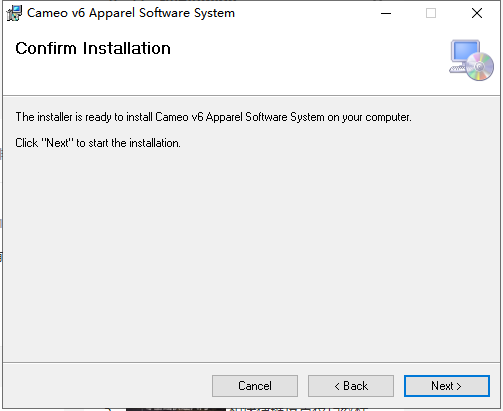Close the installer with the X
This screenshot has width=503, height=411.
tap(477, 13)
